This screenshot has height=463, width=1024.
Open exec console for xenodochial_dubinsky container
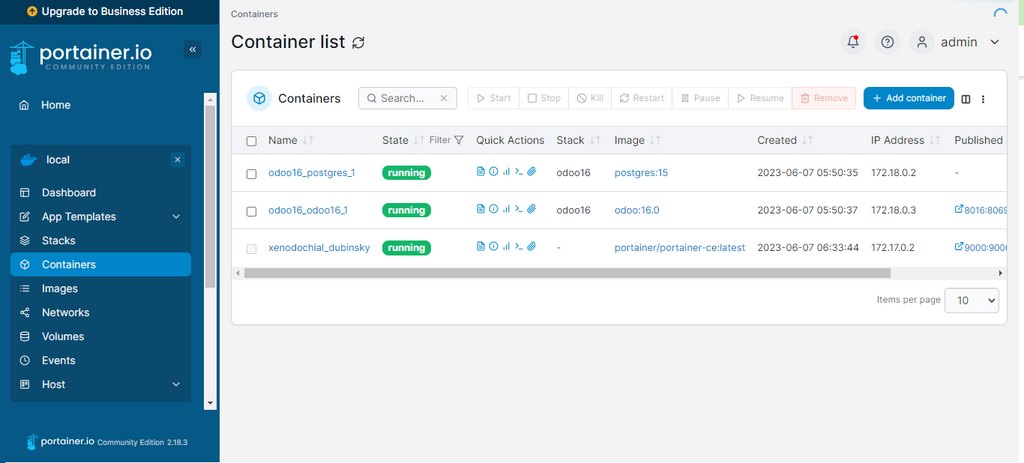(519, 247)
